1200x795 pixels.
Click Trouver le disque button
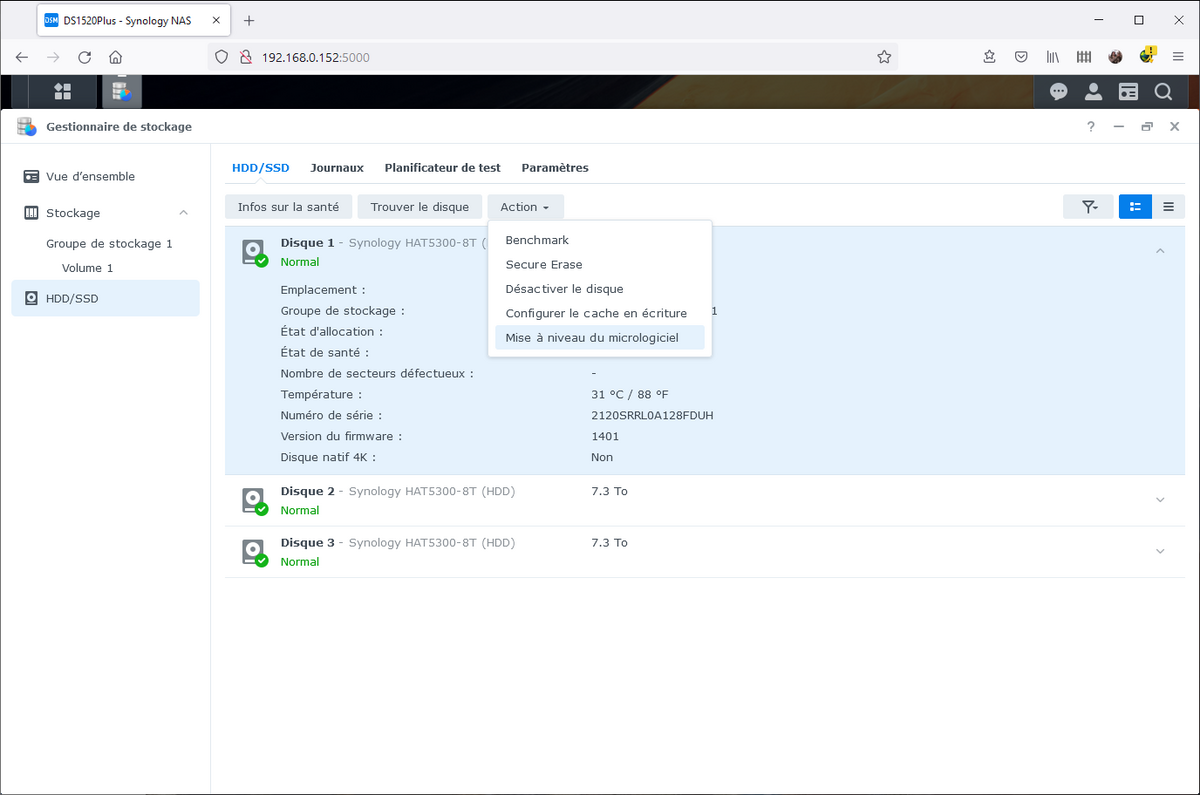(x=419, y=207)
